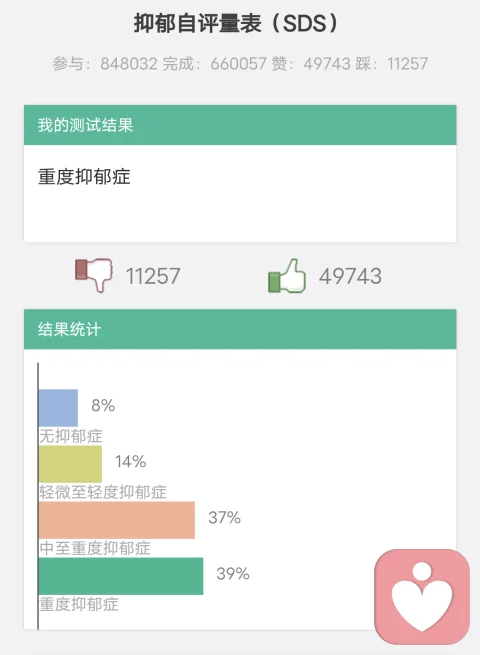Select the yellow 轻微至轻度抑郁症 bar
480x655 pixels.
click(70, 464)
